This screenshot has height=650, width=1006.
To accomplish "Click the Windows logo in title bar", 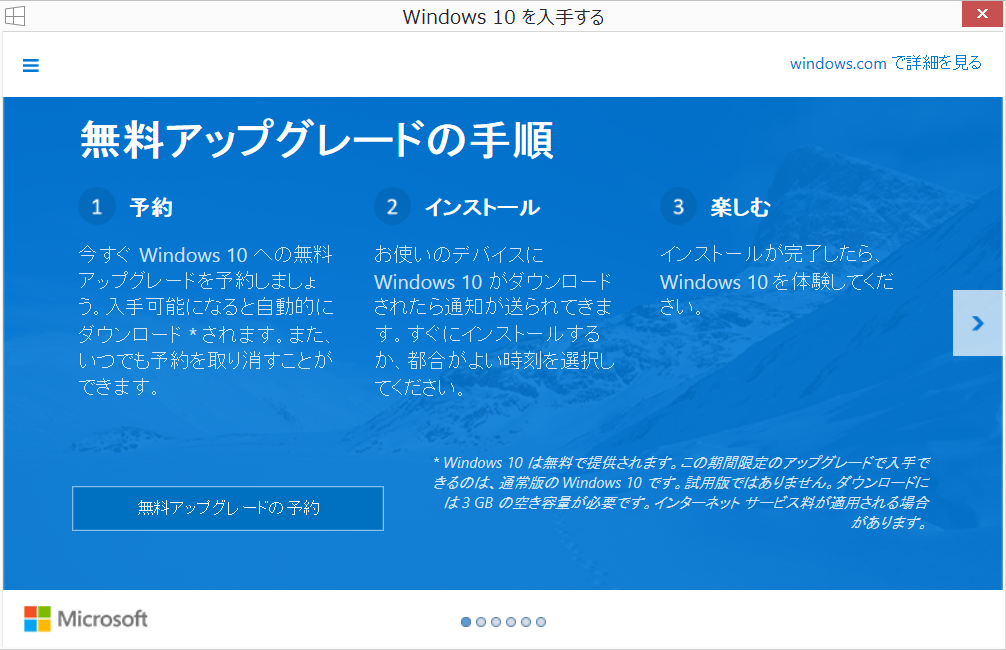I will coord(15,16).
